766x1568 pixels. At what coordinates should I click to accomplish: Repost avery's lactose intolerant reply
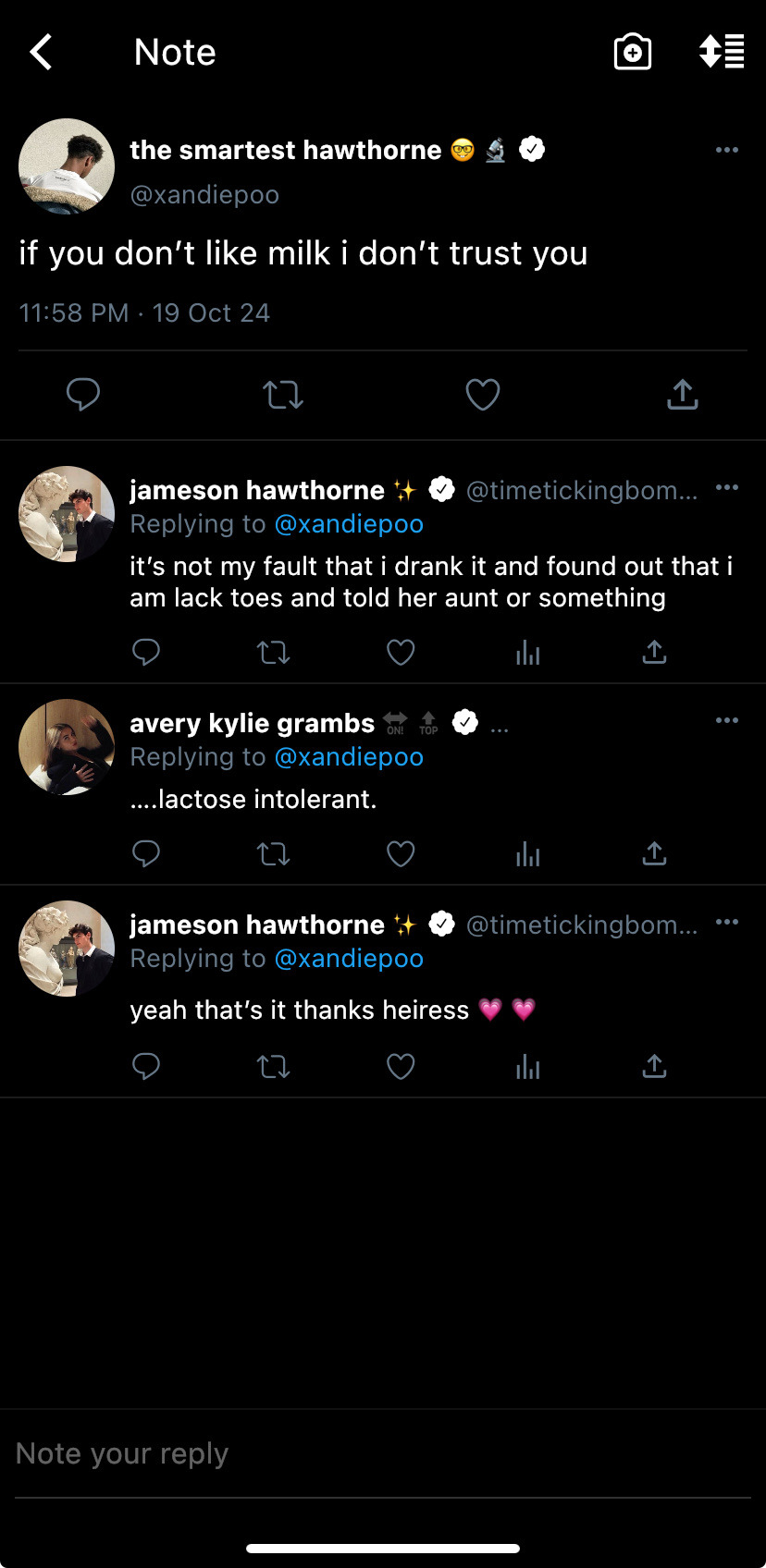tap(273, 854)
